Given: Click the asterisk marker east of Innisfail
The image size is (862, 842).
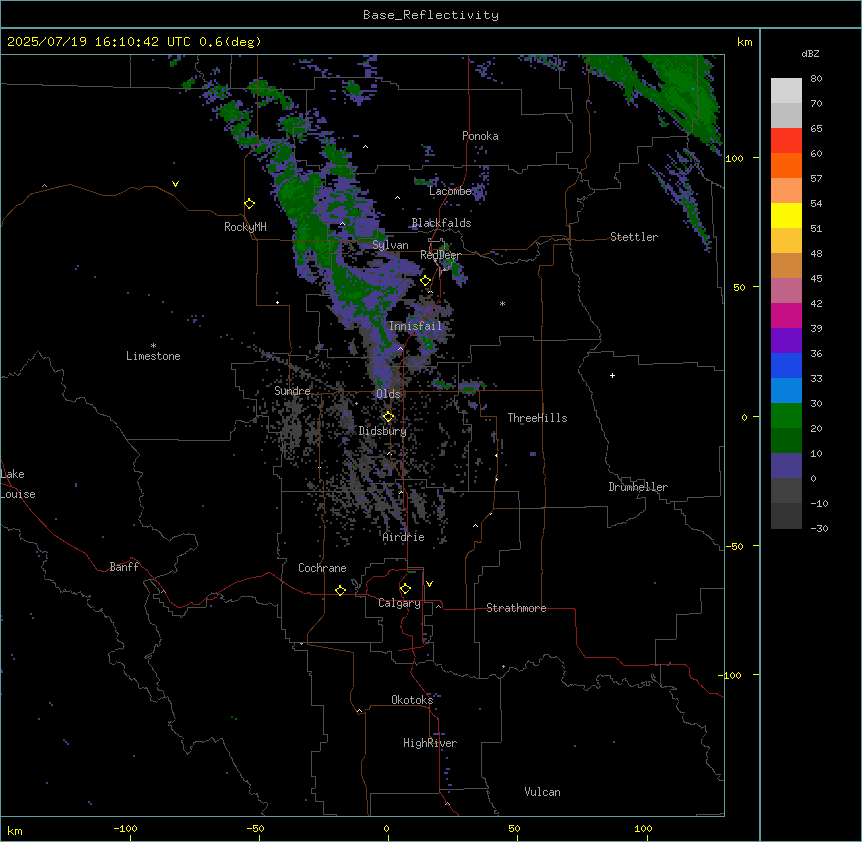Looking at the screenshot, I should 502,303.
